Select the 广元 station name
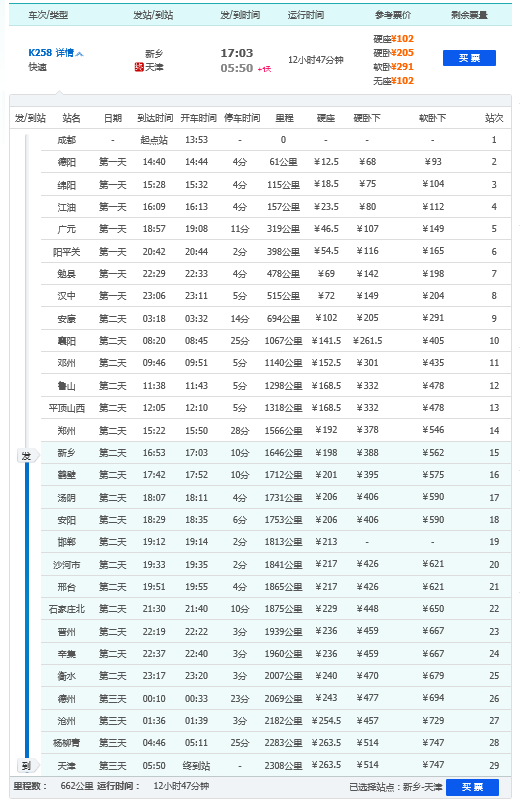The height and width of the screenshot is (803, 520). (x=67, y=229)
